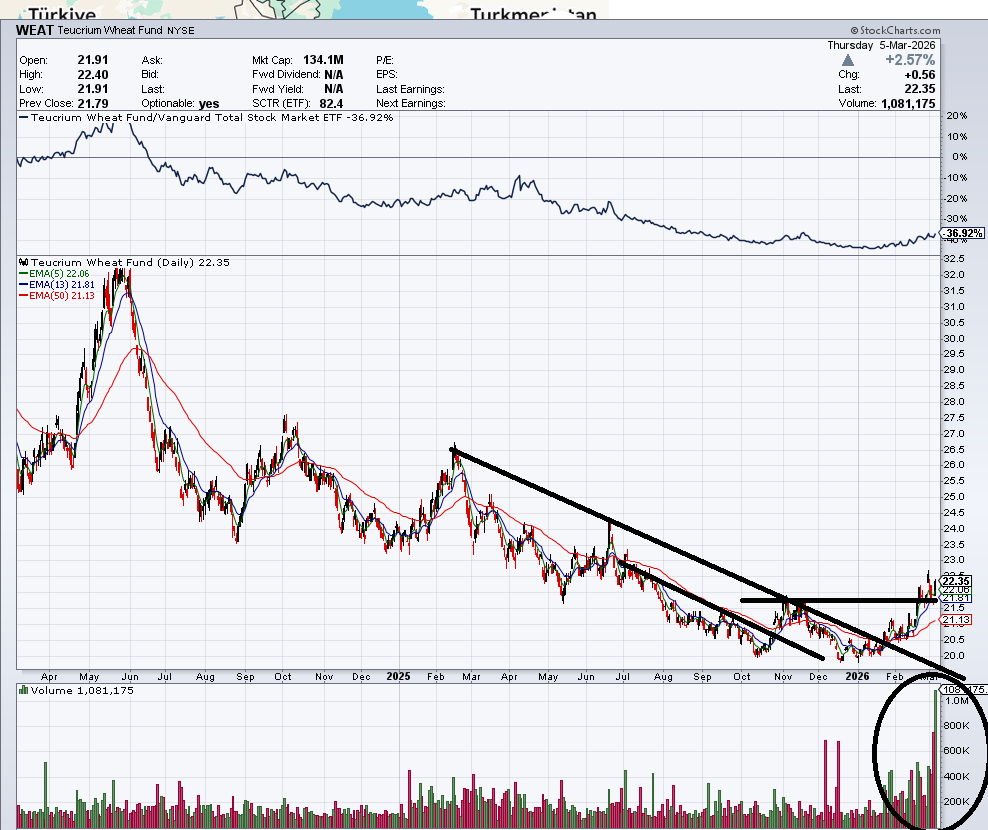Click the relative strength legend '-36.92%' line label
Screen dimensions: 988x830
206,117
